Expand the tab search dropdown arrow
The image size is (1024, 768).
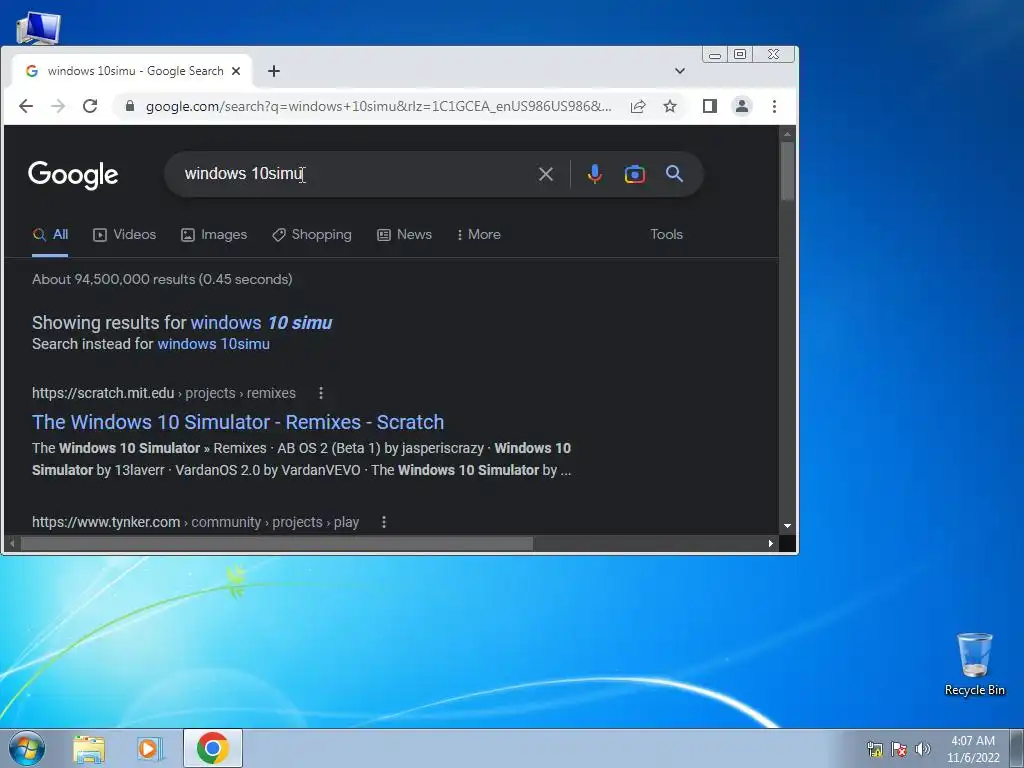(680, 71)
